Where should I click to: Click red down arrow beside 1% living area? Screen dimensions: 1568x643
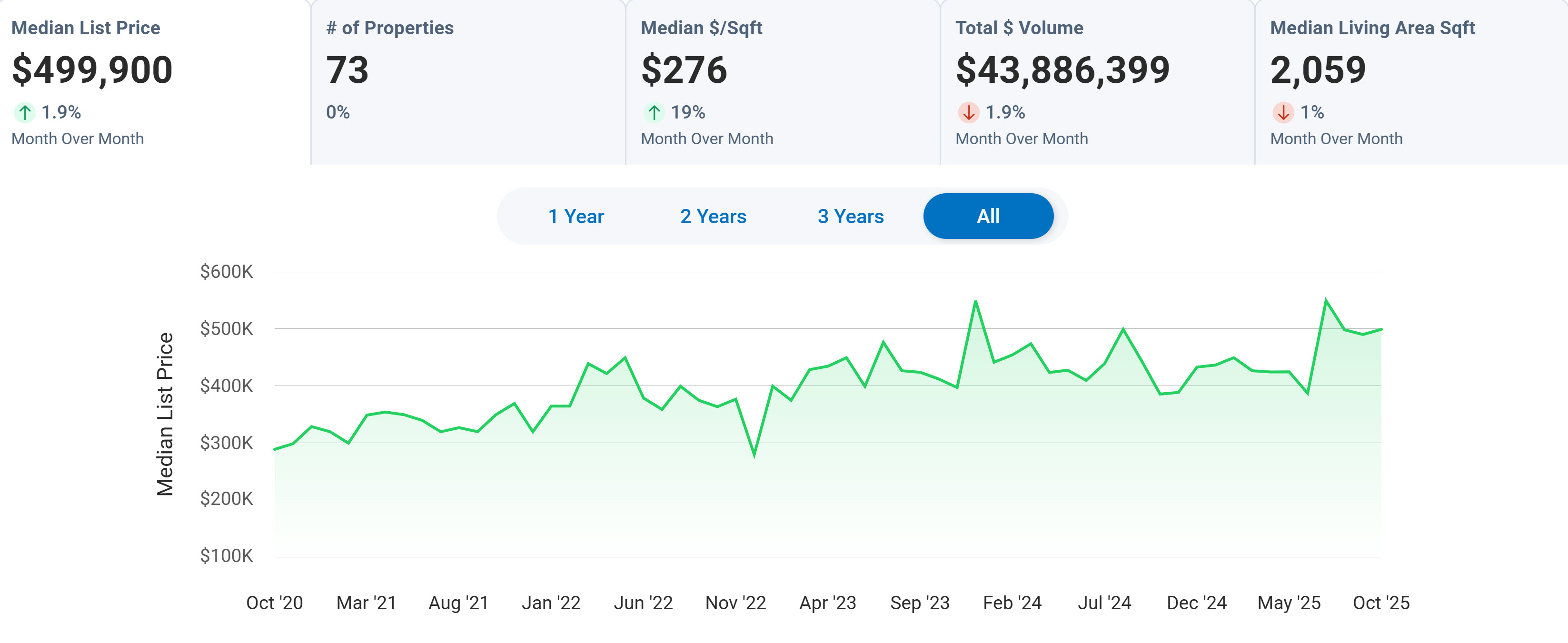(x=1283, y=112)
